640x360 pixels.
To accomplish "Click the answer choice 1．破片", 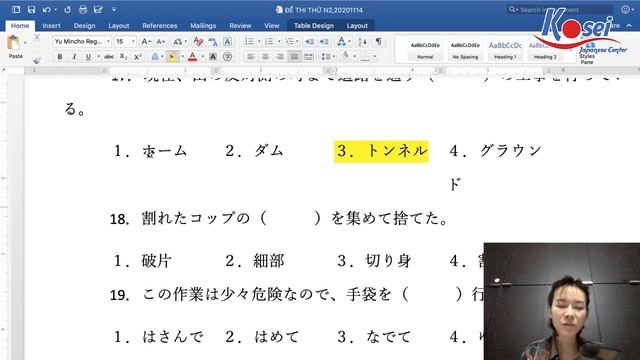I will 142,261.
